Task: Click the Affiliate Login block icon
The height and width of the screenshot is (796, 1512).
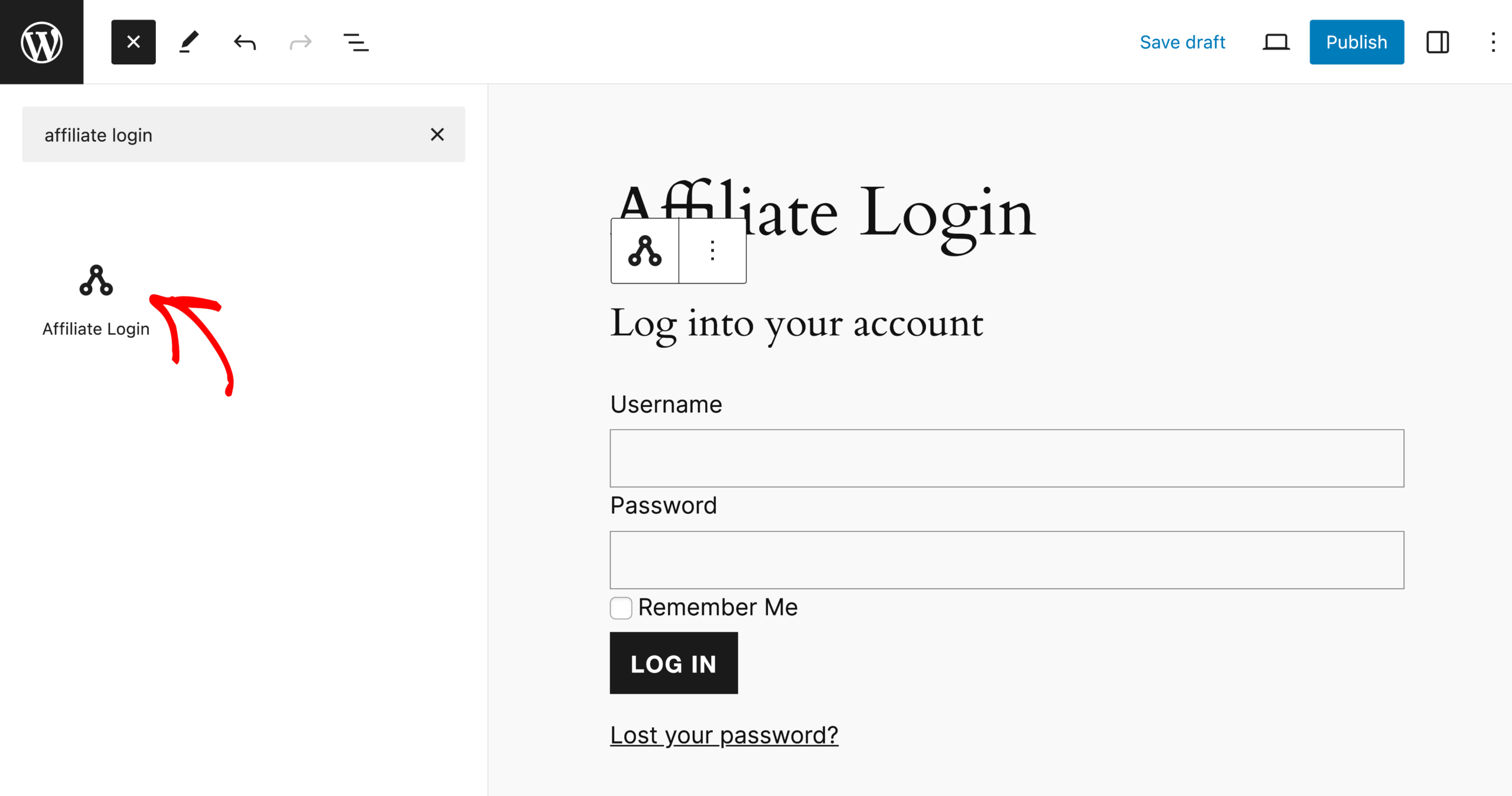Action: tap(96, 281)
